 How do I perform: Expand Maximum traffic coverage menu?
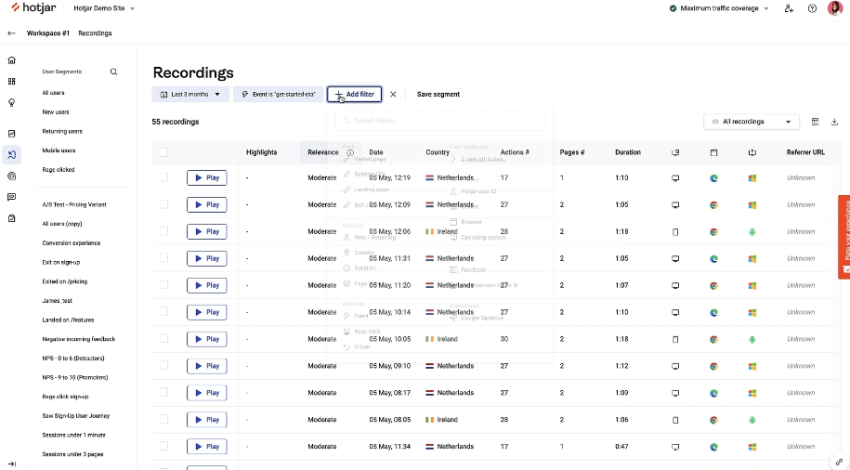(x=719, y=8)
